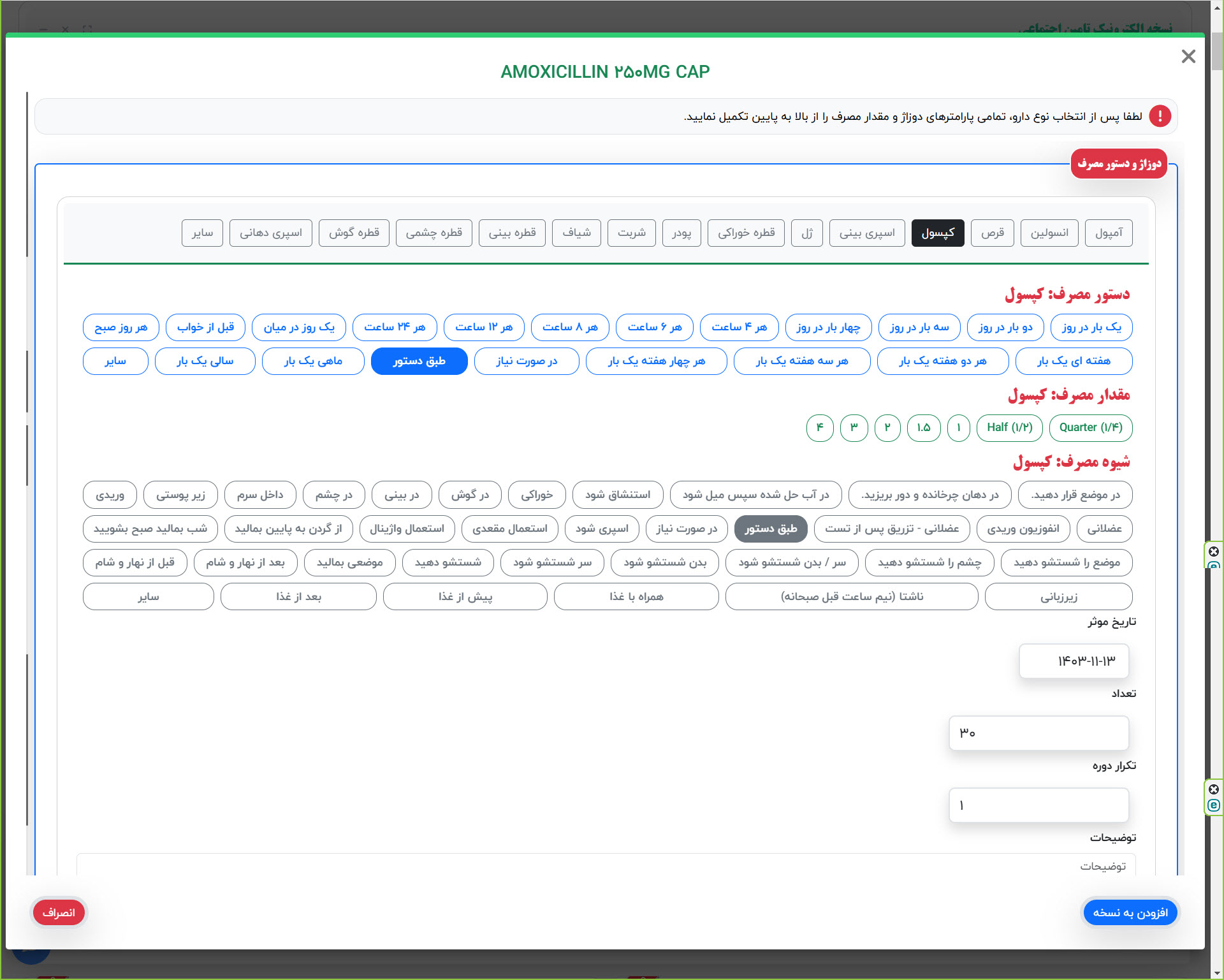Click the lower side widget e icon
Image resolution: width=1224 pixels, height=980 pixels.
click(1214, 805)
